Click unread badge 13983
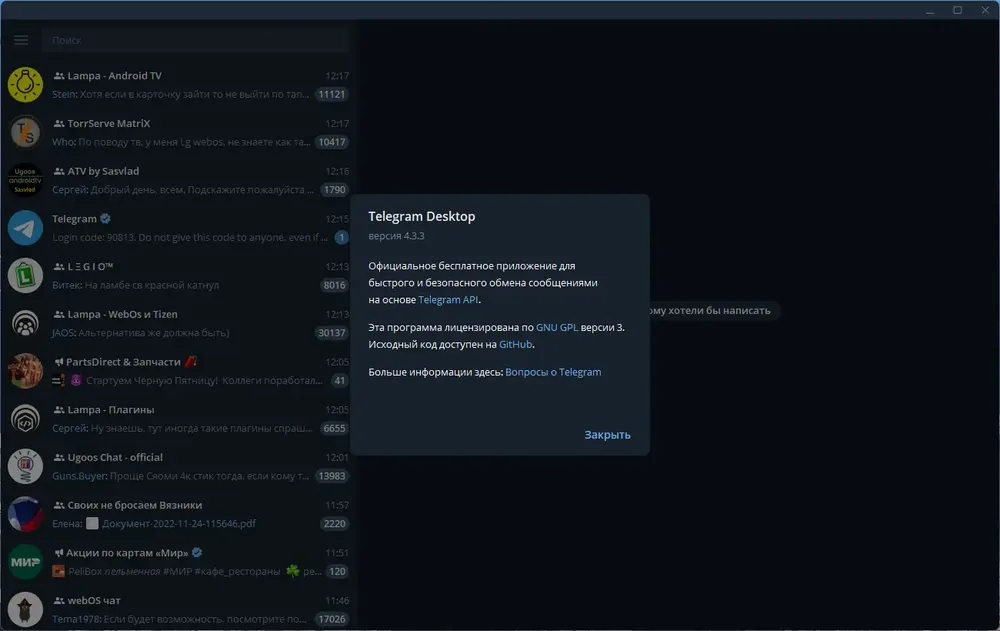Viewport: 1000px width, 631px height. 332,476
